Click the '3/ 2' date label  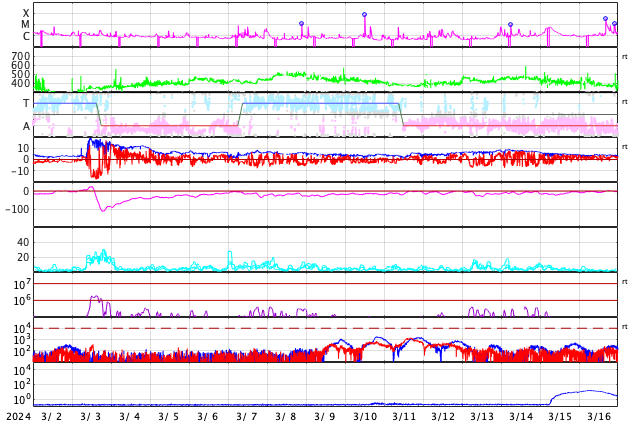[x=51, y=417]
